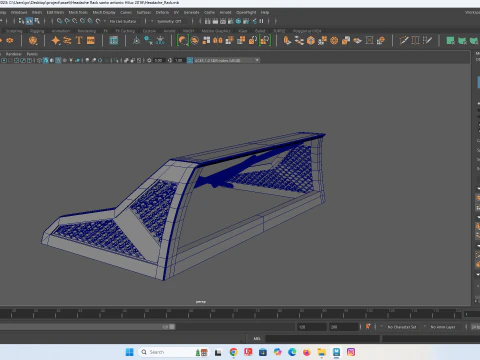Viewport: 480px width, 360px height.
Task: Open the Mesh Display menu
Action: click(x=104, y=12)
